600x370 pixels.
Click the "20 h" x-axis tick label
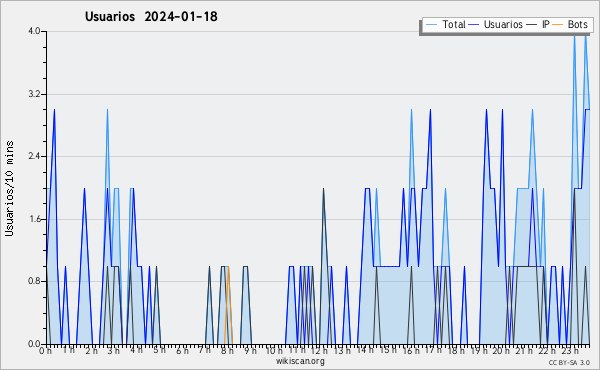tap(501, 351)
